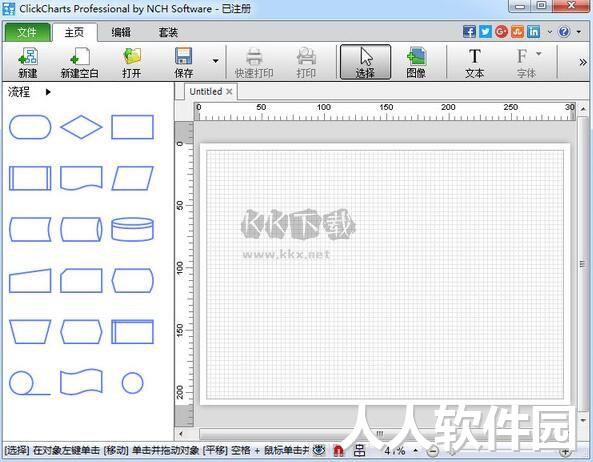Pick the horizontal cylinder direct access shape
Image resolution: width=593 pixels, height=462 pixels.
pos(81,229)
